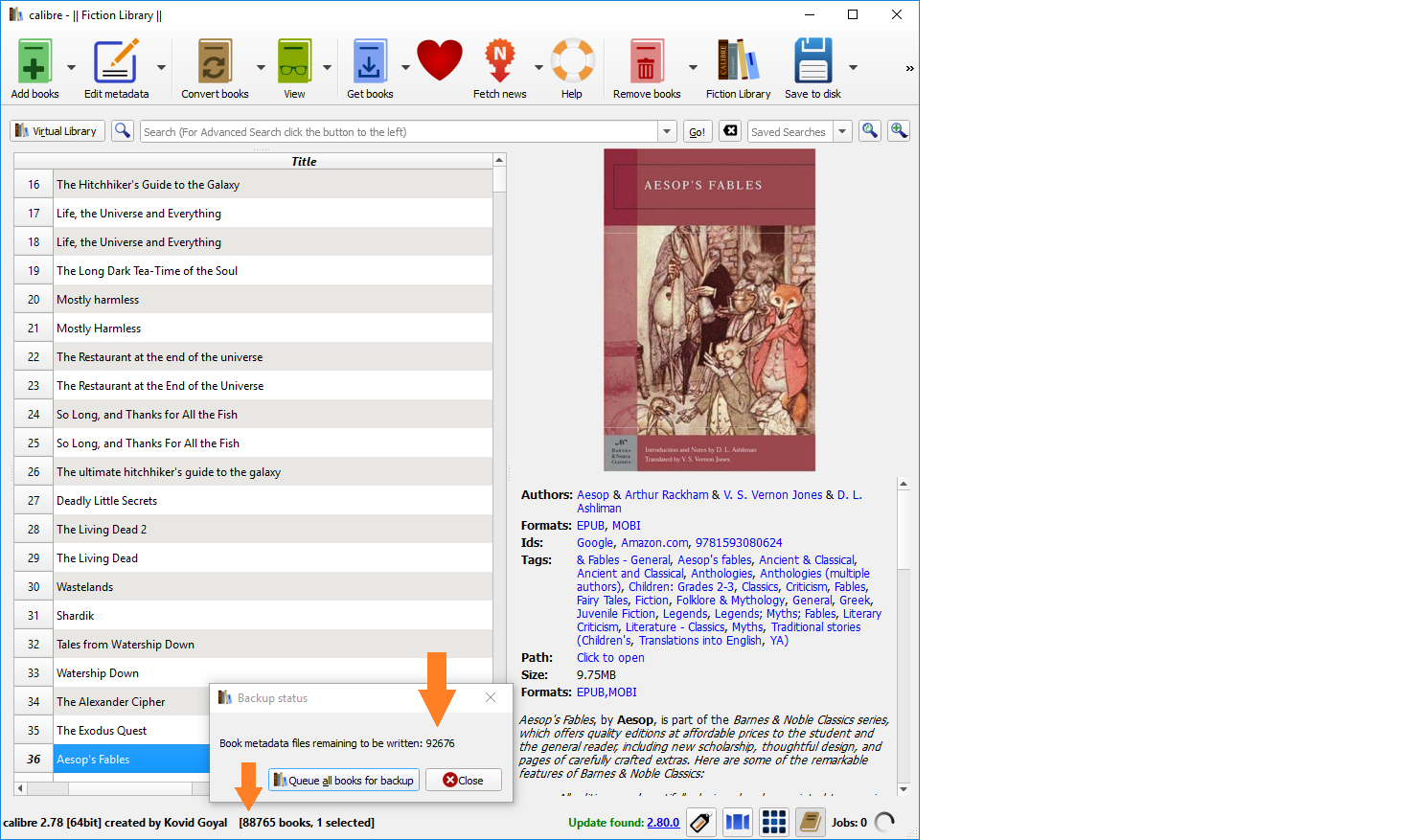Click the Virtual Library button
1419x840 pixels.
[x=57, y=131]
